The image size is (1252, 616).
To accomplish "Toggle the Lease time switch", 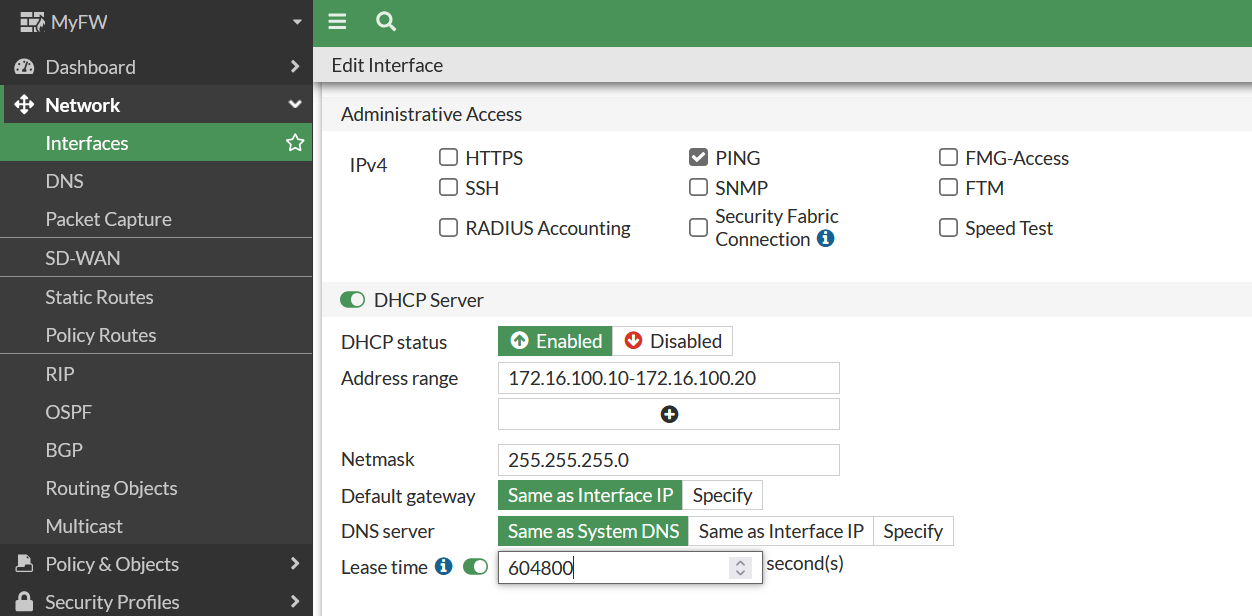I will [475, 567].
